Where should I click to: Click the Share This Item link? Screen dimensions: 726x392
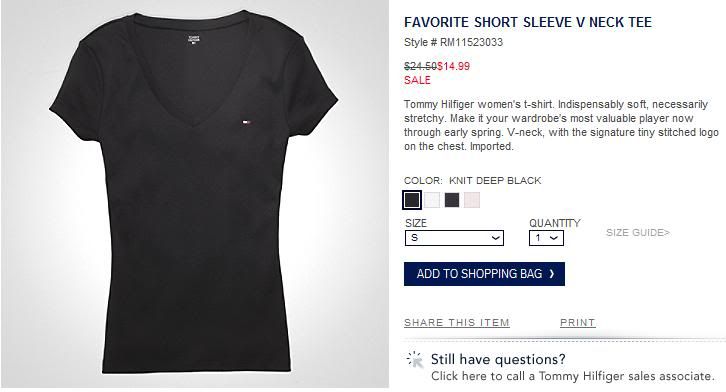pyautogui.click(x=457, y=323)
